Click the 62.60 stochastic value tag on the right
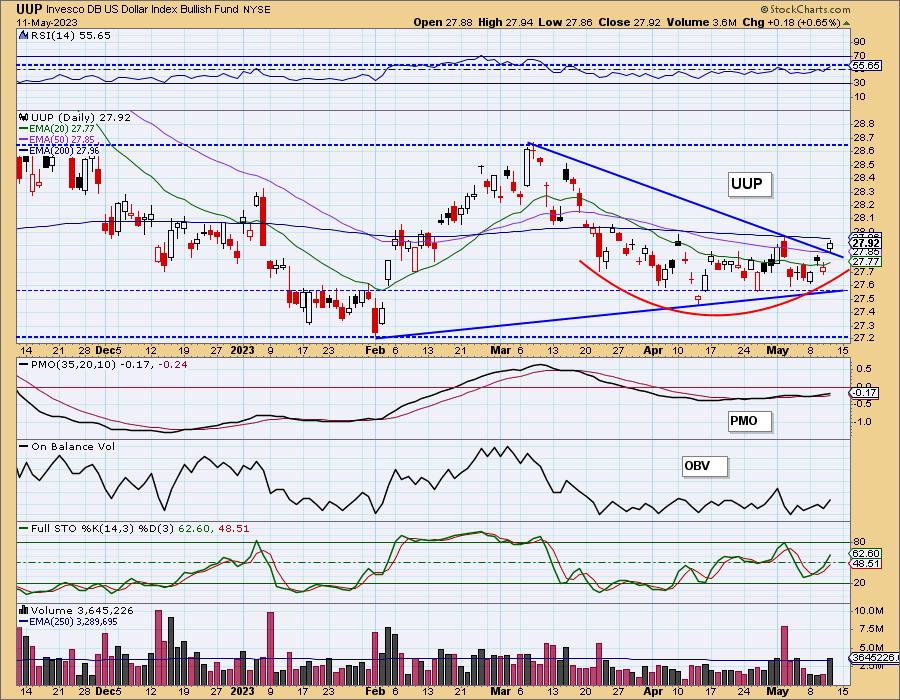Screen dimensions: 900x700 pos(866,554)
